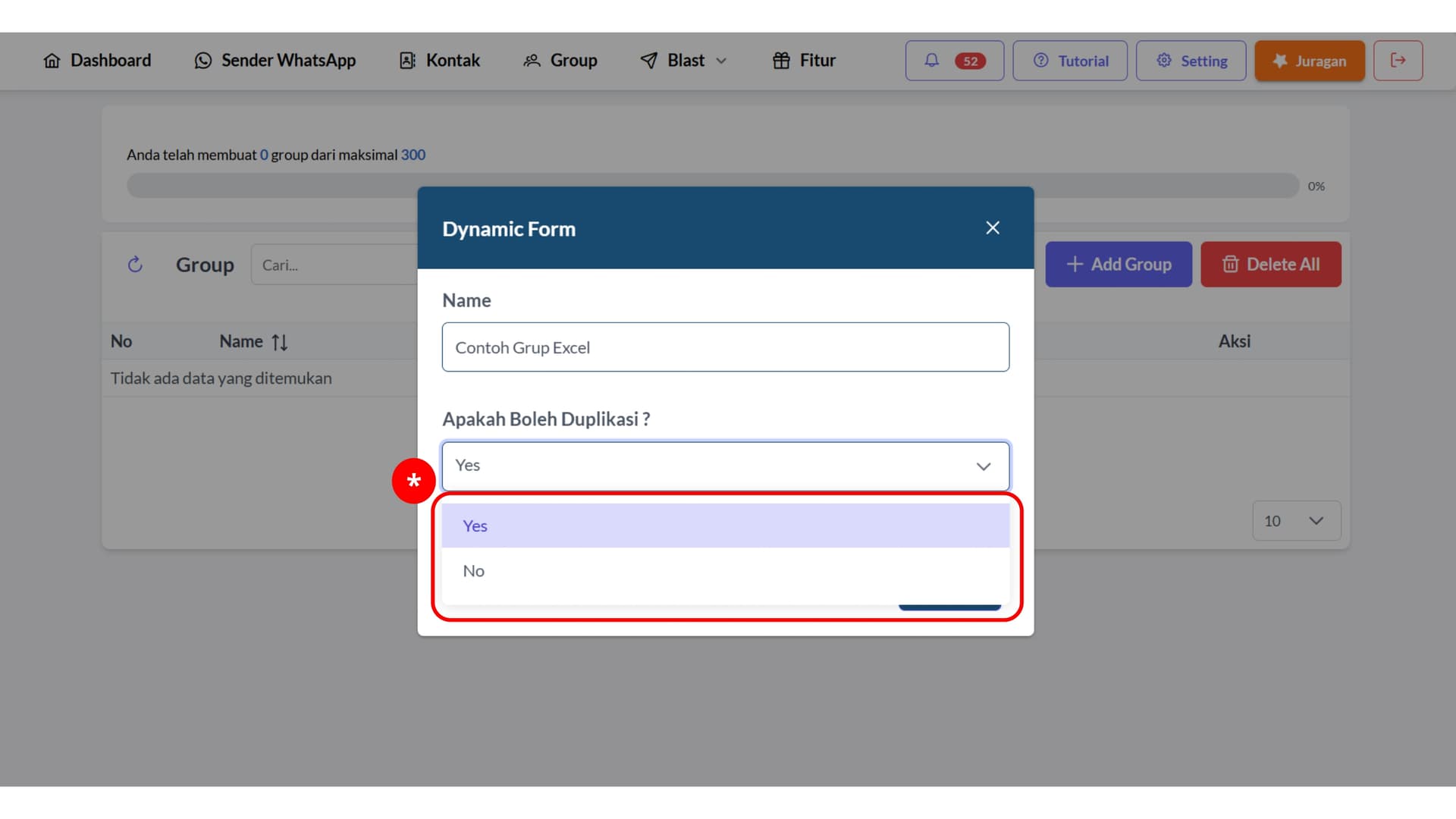Open the Fitur menu item
The width and height of the screenshot is (1456, 819).
[x=804, y=61]
